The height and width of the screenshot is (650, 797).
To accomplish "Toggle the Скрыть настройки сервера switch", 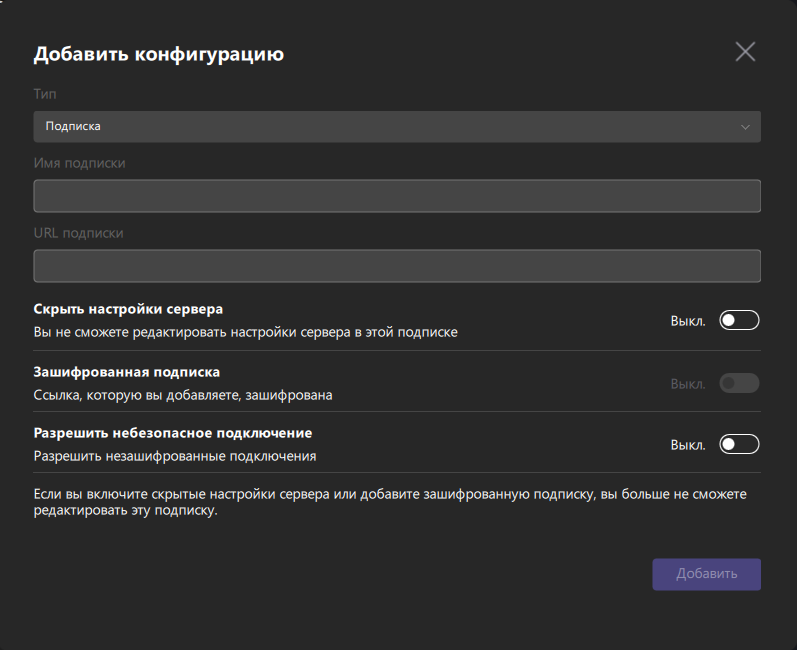I will click(x=739, y=320).
